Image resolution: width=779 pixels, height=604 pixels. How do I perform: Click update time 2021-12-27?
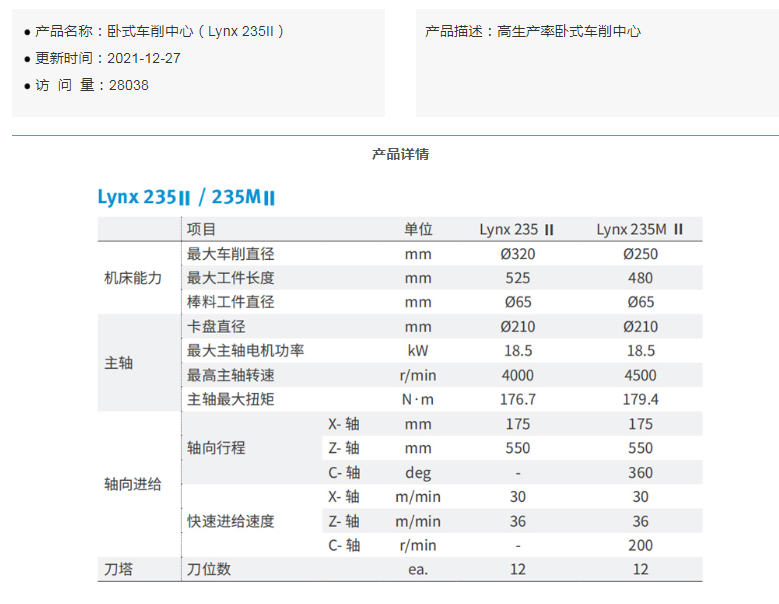(144, 58)
